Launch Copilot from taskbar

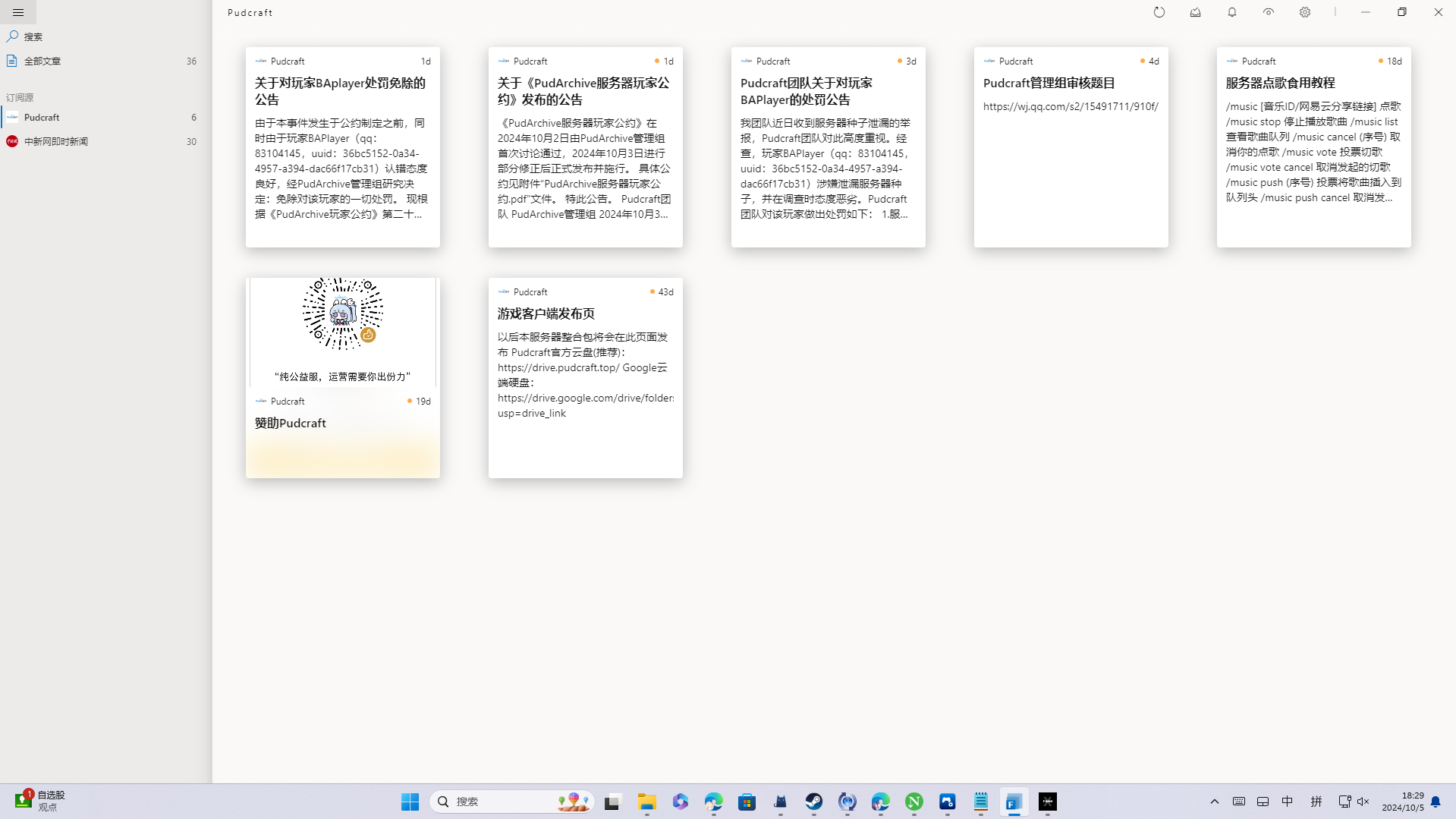point(680,802)
